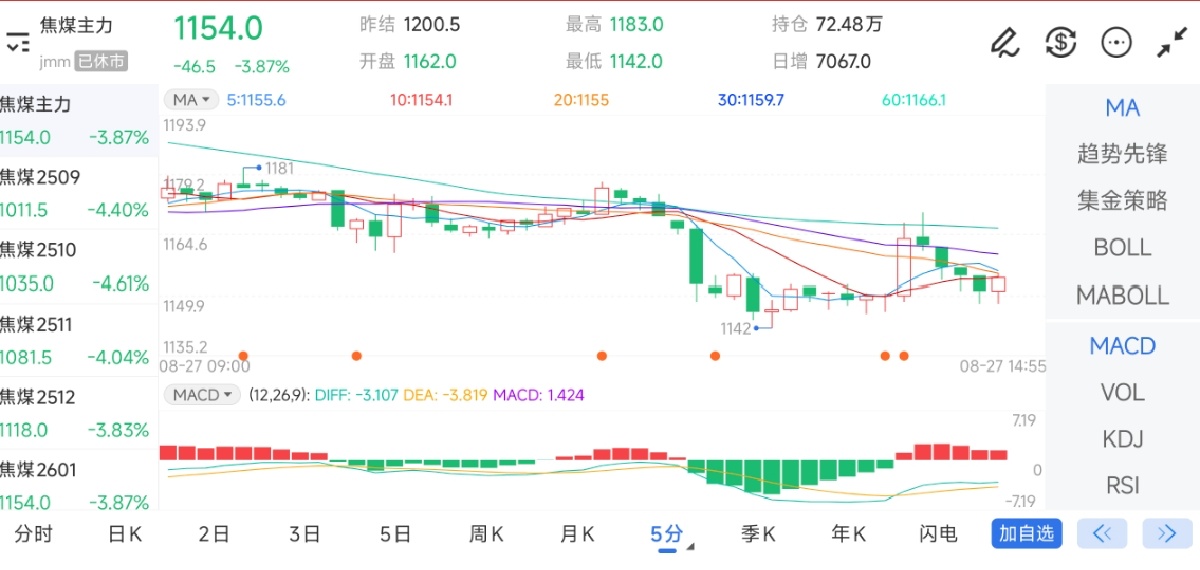The image size is (1200, 570).
Task: Tap the 已休市 market status badge
Action: 101,61
